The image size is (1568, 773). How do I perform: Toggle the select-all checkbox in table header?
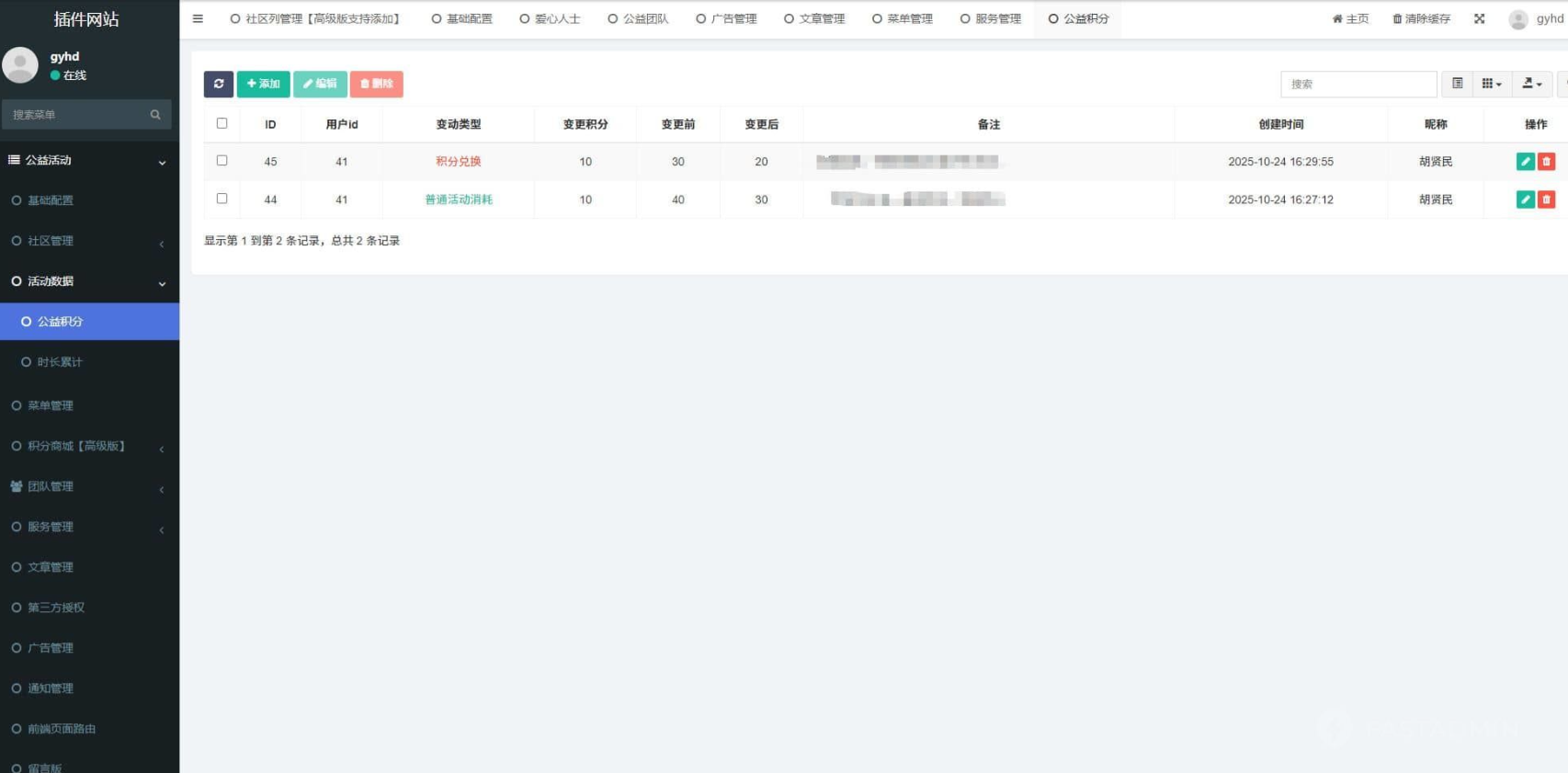(x=222, y=123)
